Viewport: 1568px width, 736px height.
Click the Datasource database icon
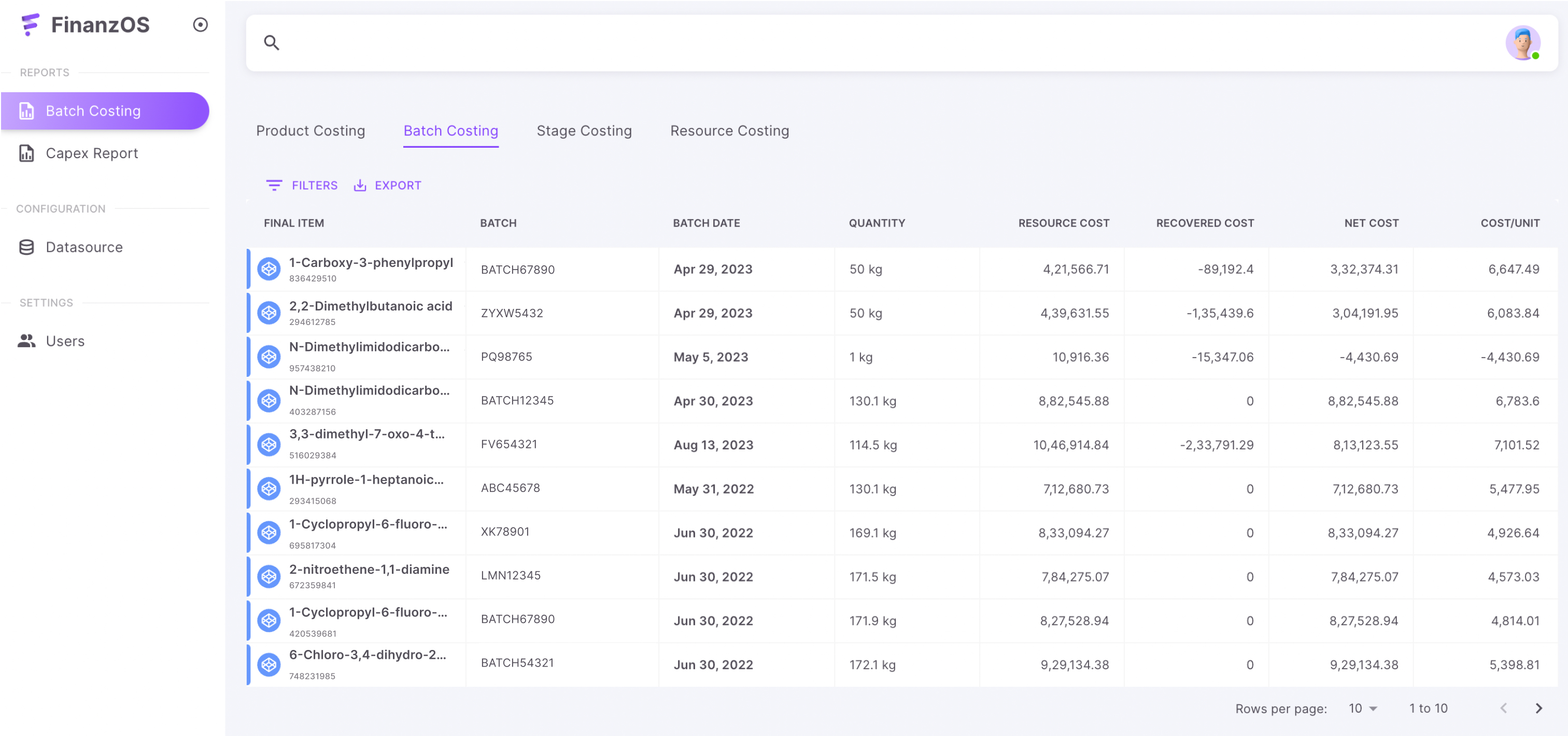27,247
